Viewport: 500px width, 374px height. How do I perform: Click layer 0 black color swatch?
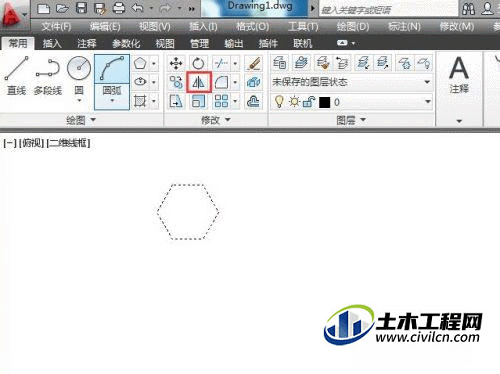point(324,102)
